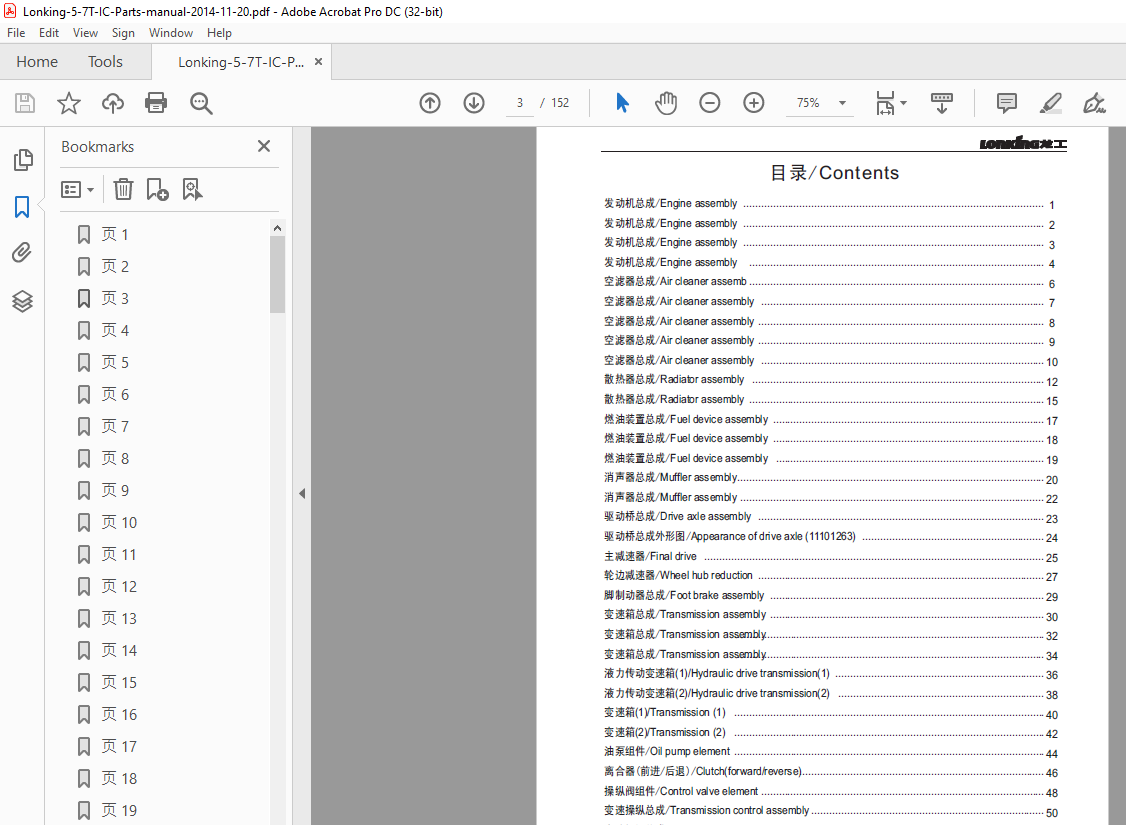Viewport: 1126px width, 825px height.
Task: Click the bookmarks panel scrollbar thumb
Action: click(x=277, y=275)
